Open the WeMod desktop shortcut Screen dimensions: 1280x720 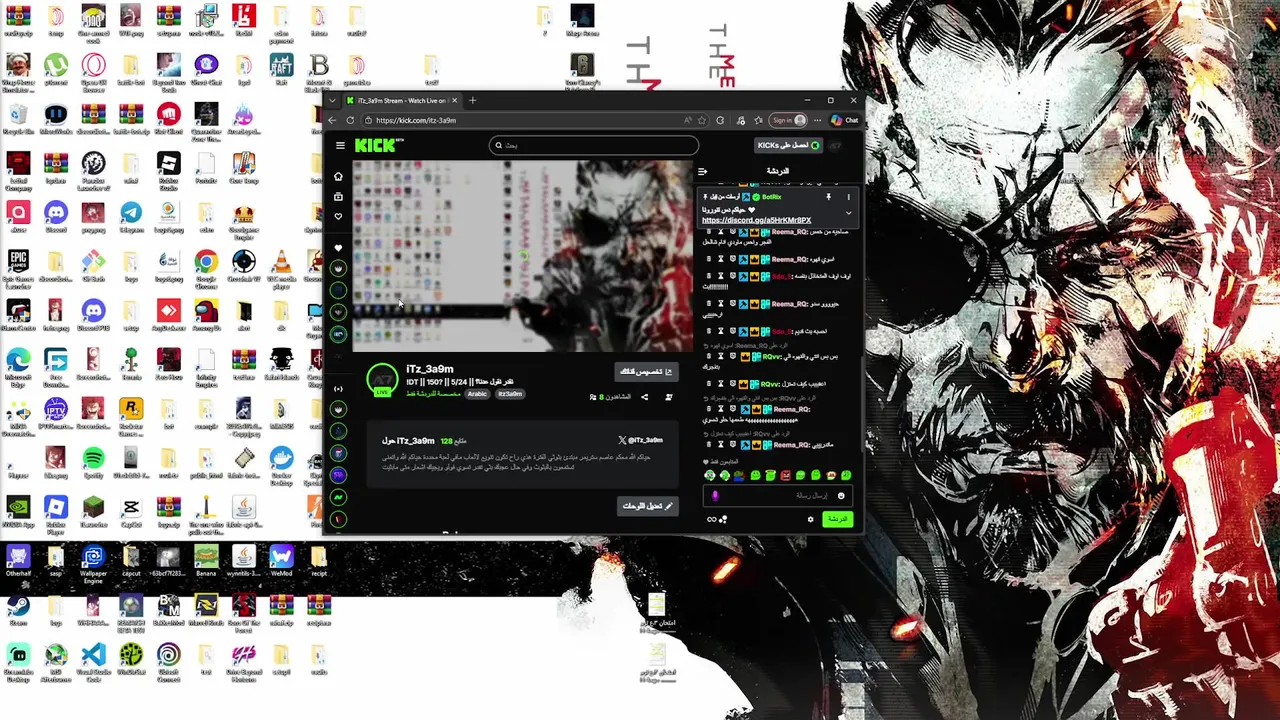[x=281, y=561]
